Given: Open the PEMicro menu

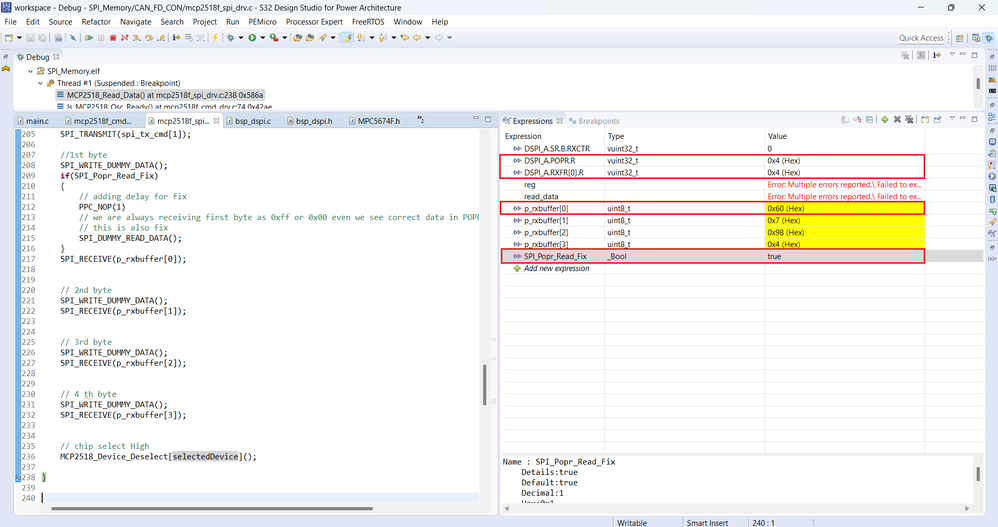Looking at the screenshot, I should [262, 22].
